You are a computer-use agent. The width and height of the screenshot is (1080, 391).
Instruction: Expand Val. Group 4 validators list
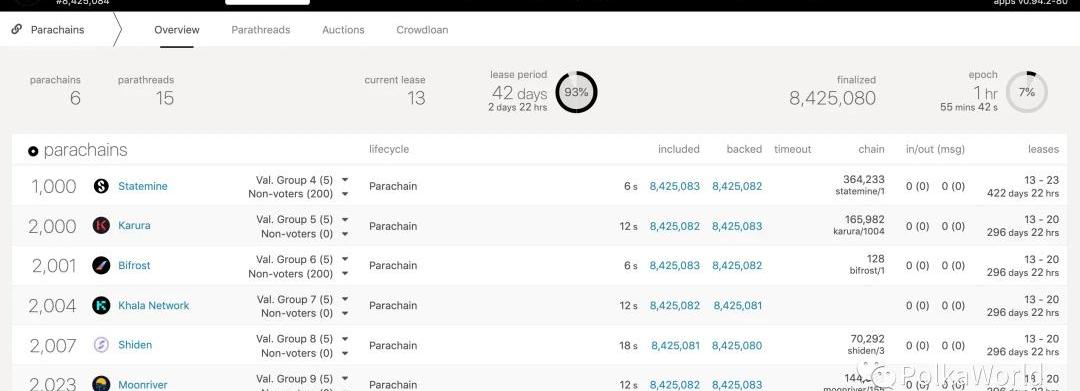pos(345,180)
